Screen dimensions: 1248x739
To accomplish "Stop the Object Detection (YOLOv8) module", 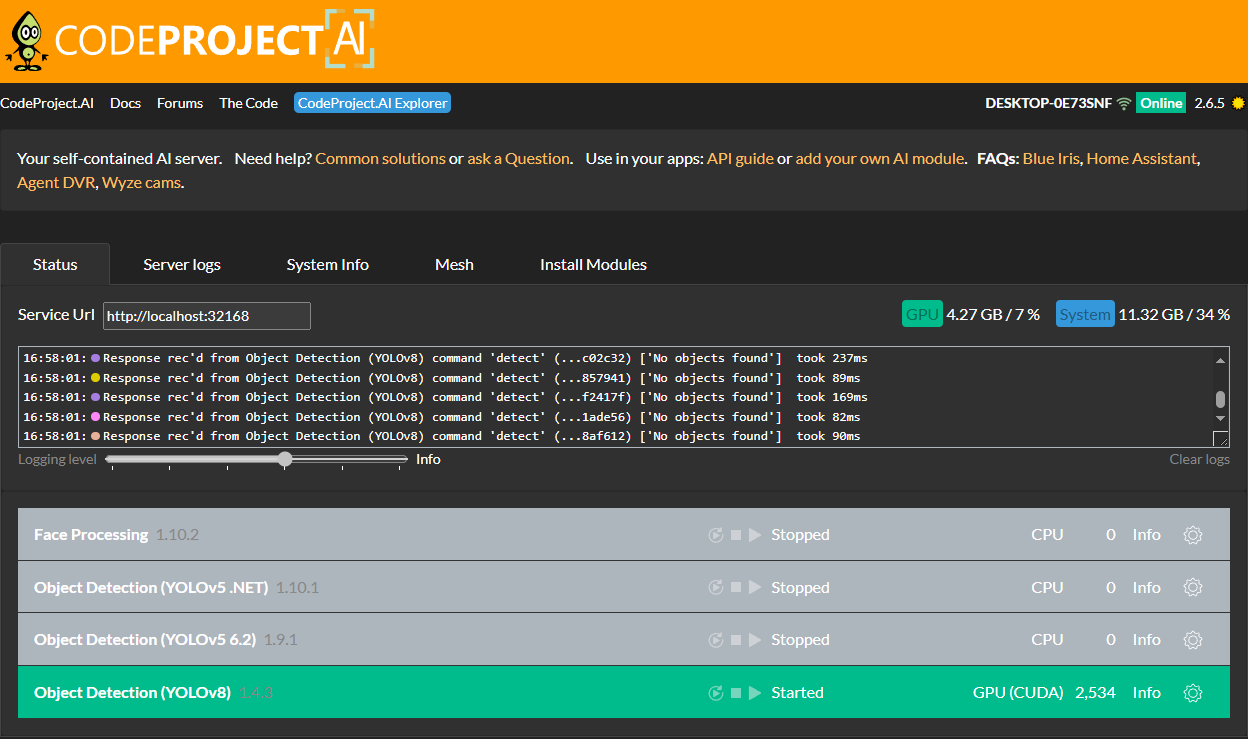I will pyautogui.click(x=736, y=693).
